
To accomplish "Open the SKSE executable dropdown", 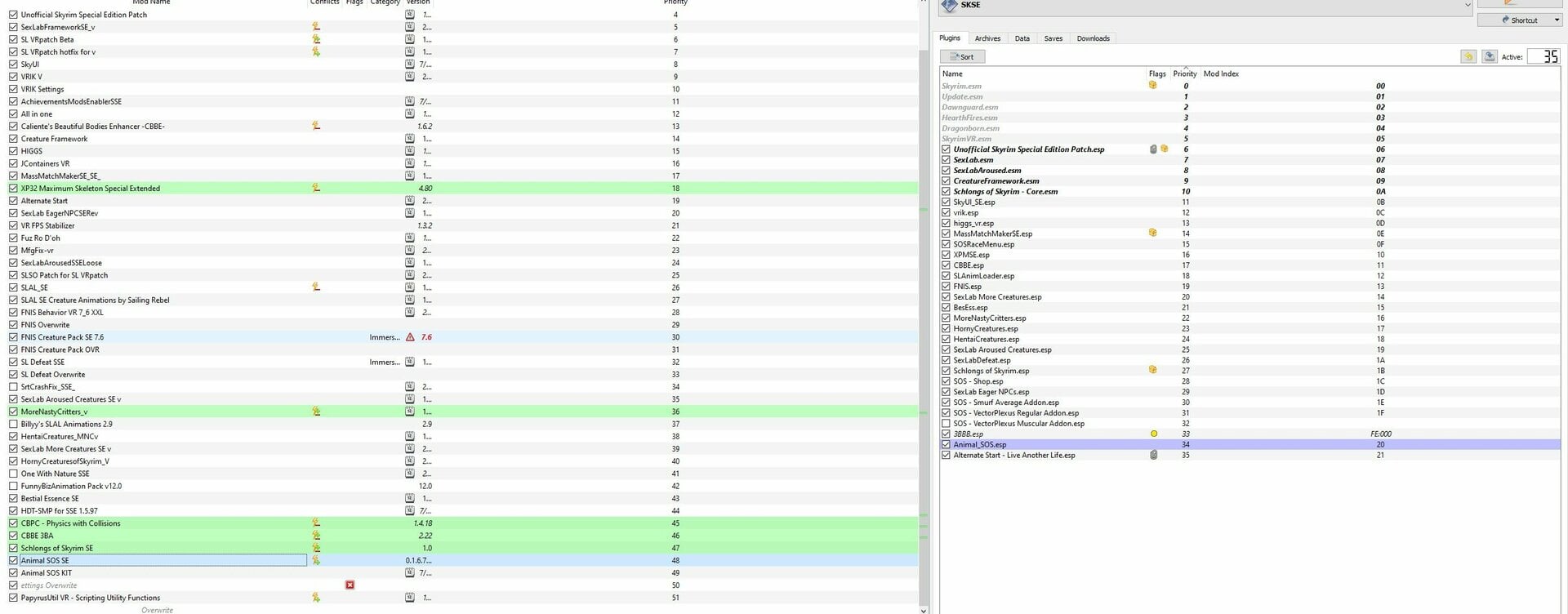I will click(x=1467, y=5).
